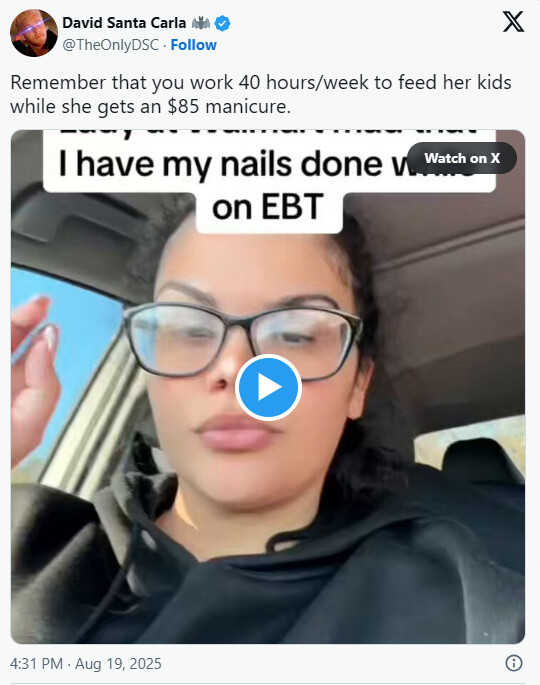Click the "$85 manicure" line of text
This screenshot has width=540, height=685.
coord(150,107)
